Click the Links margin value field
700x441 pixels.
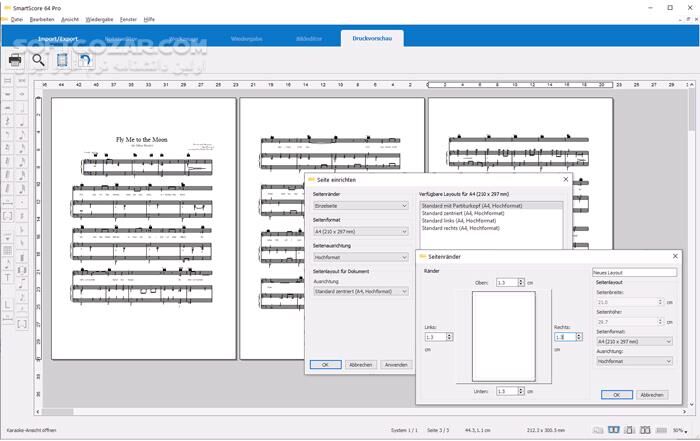point(435,337)
